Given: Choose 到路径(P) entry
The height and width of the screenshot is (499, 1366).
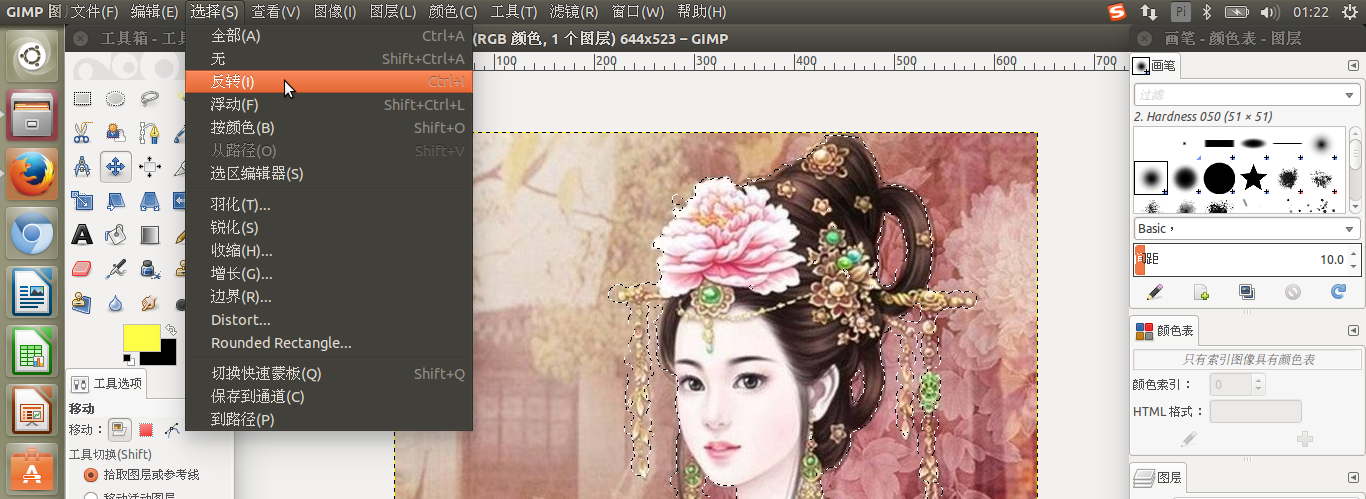Looking at the screenshot, I should click(x=329, y=419).
